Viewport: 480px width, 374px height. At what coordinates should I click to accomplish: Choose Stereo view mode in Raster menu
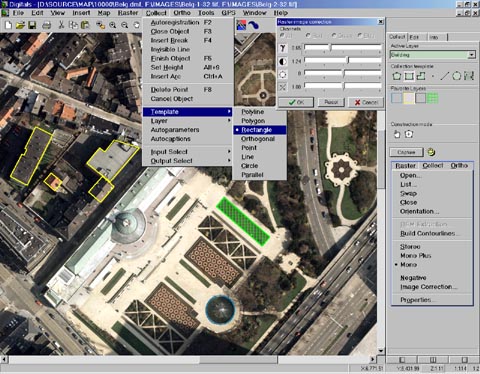410,247
